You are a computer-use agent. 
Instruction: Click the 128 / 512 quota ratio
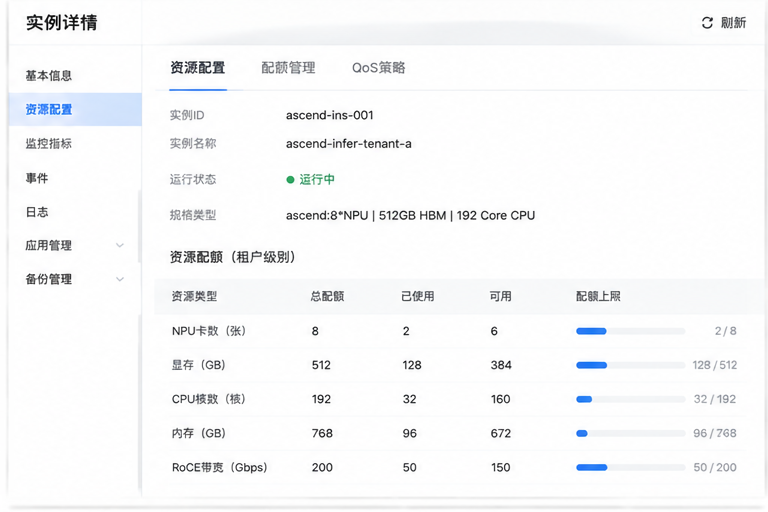click(715, 365)
